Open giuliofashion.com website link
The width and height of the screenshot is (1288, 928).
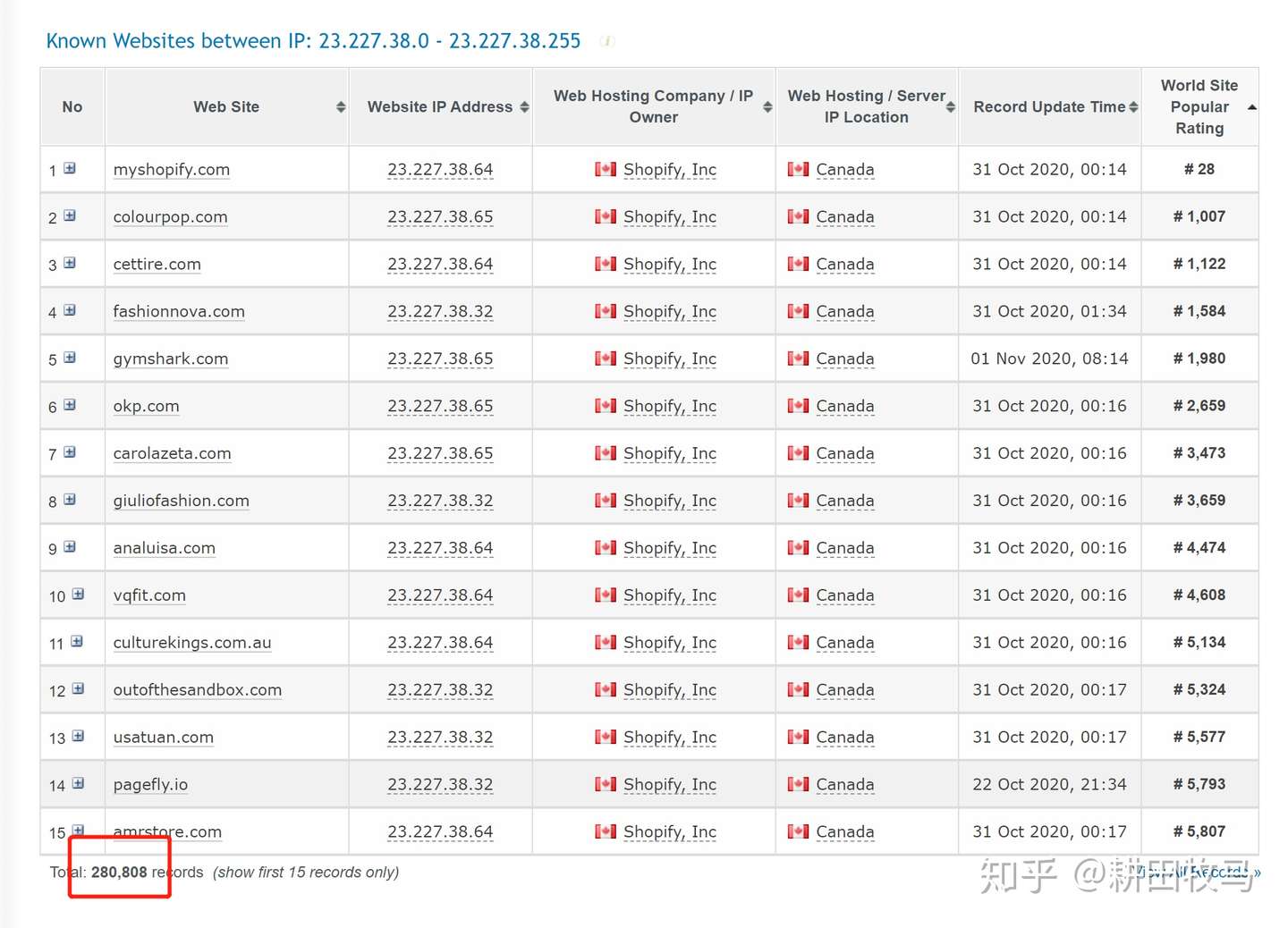182,502
